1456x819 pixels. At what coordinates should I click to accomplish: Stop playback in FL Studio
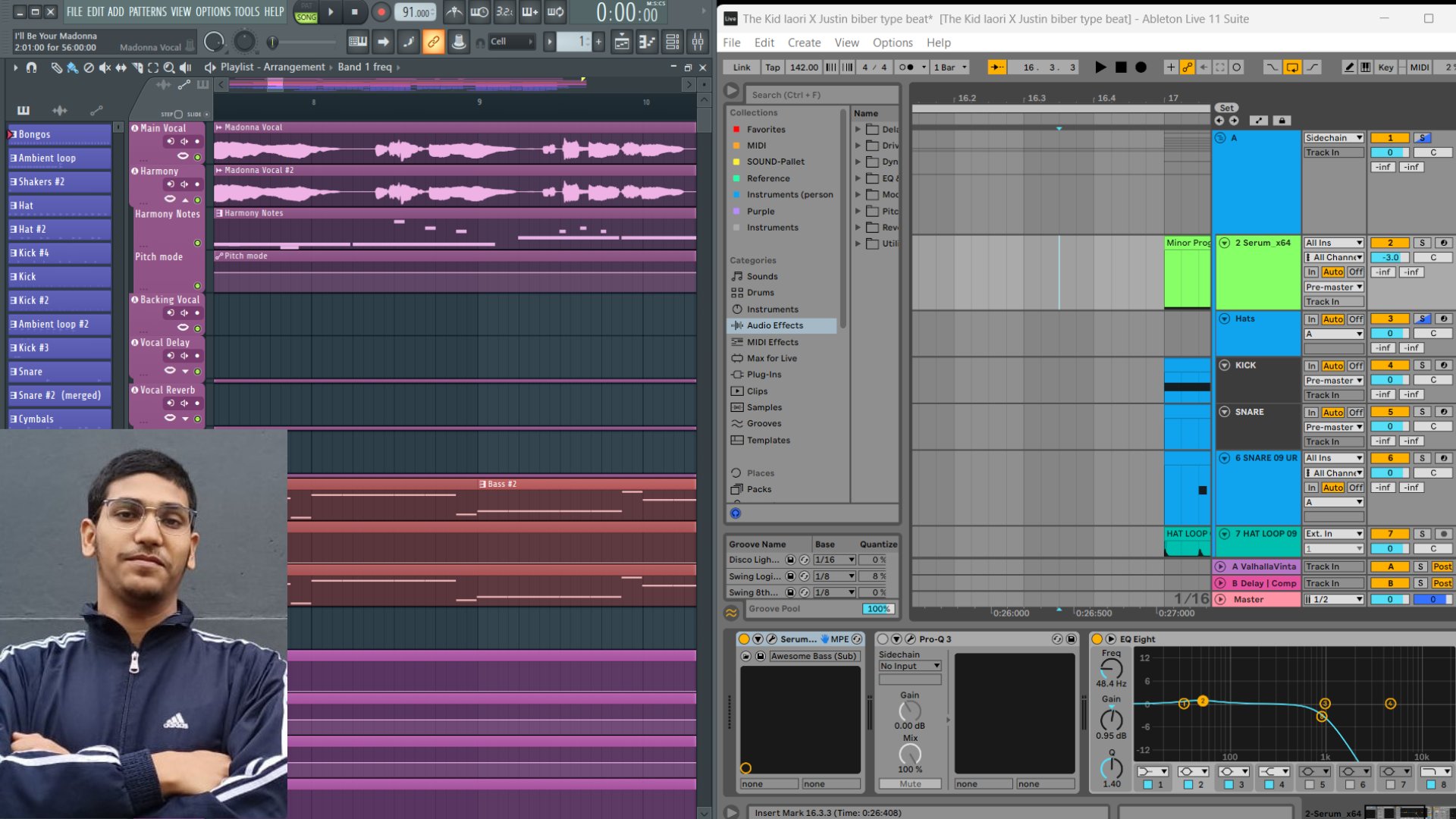tap(355, 12)
